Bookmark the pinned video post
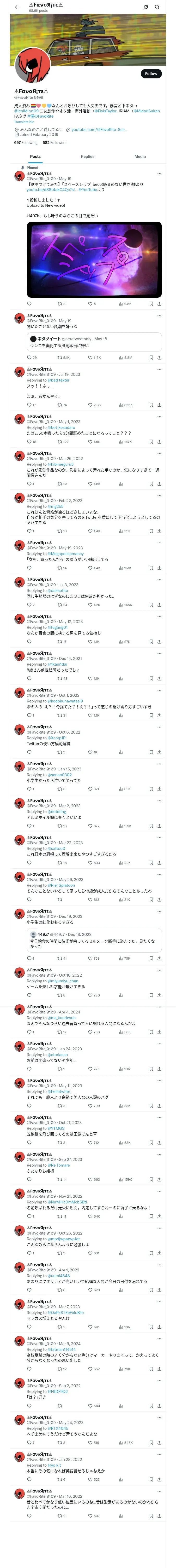 [x=151, y=304]
